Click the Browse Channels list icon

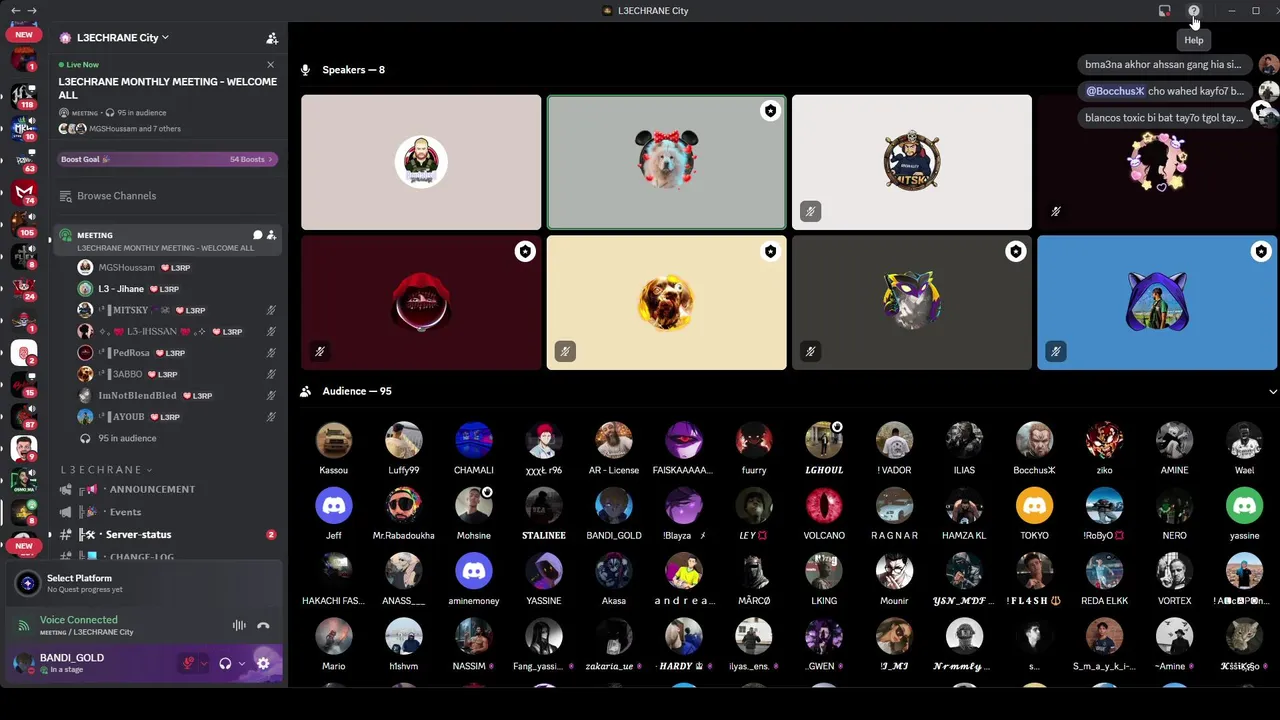tap(66, 196)
